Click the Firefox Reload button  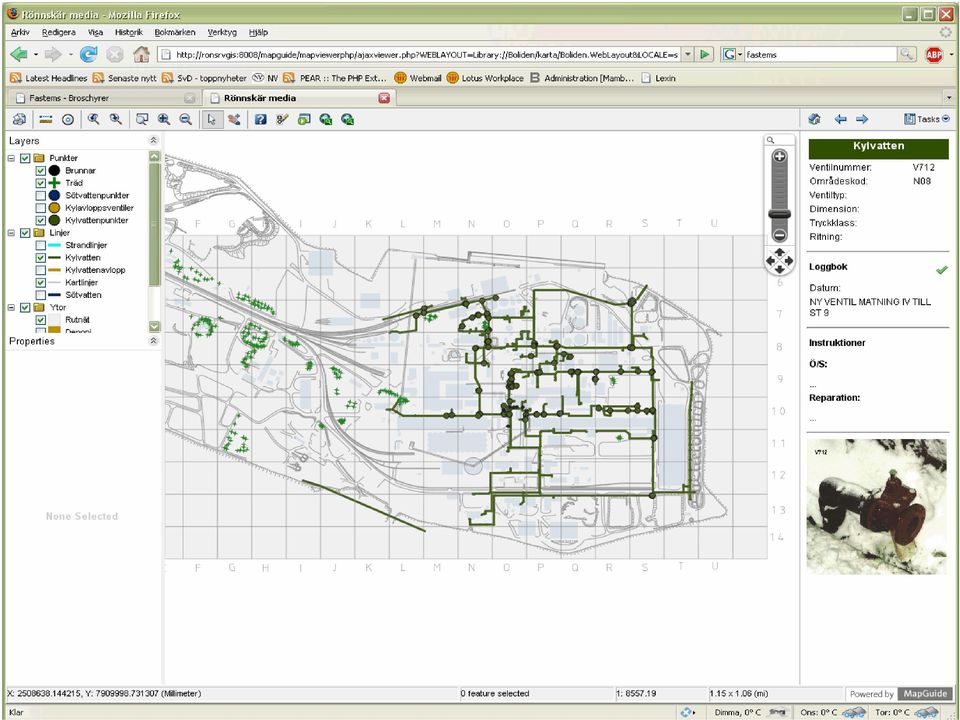[x=89, y=54]
